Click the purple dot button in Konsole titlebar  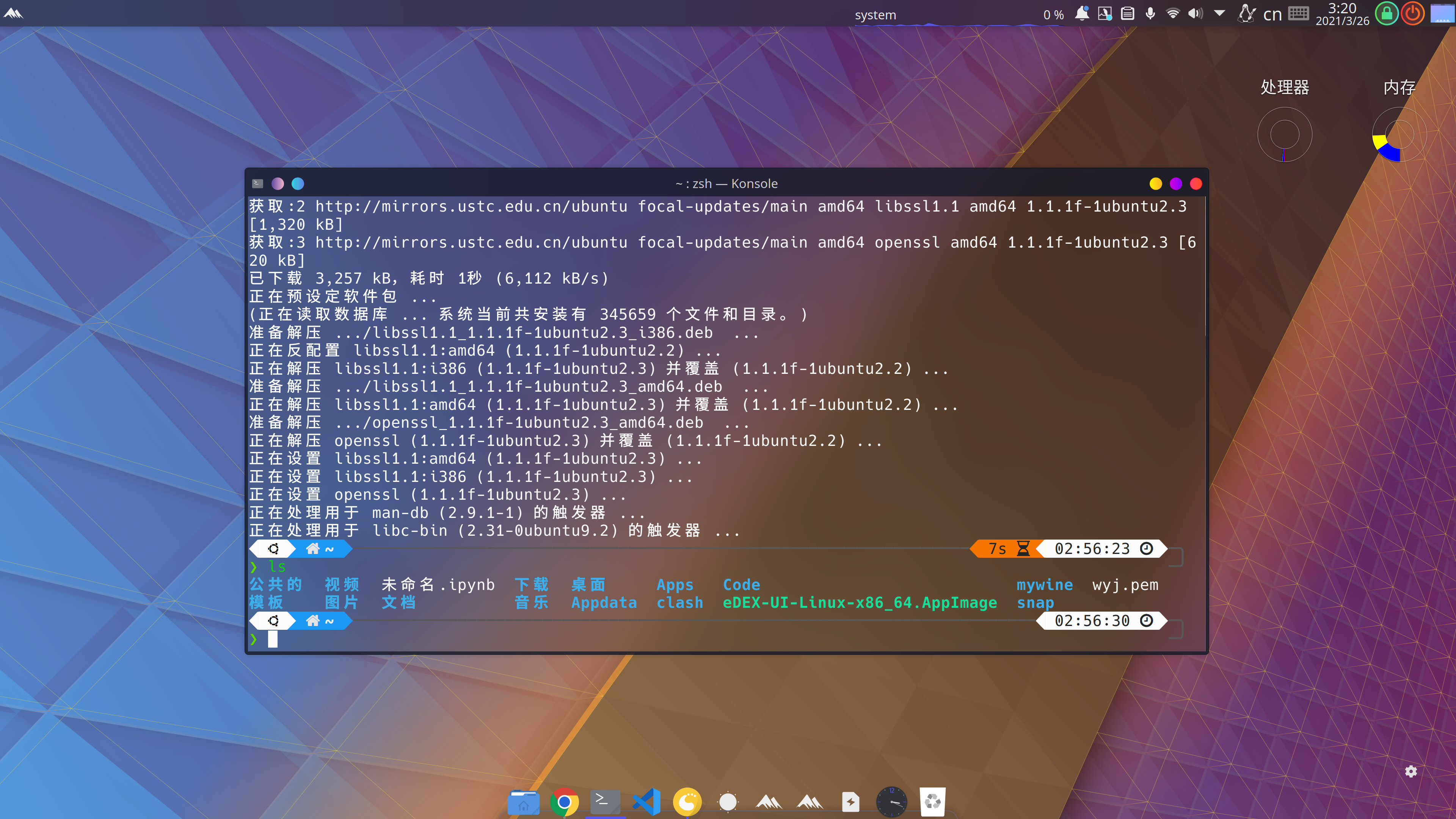tap(278, 184)
